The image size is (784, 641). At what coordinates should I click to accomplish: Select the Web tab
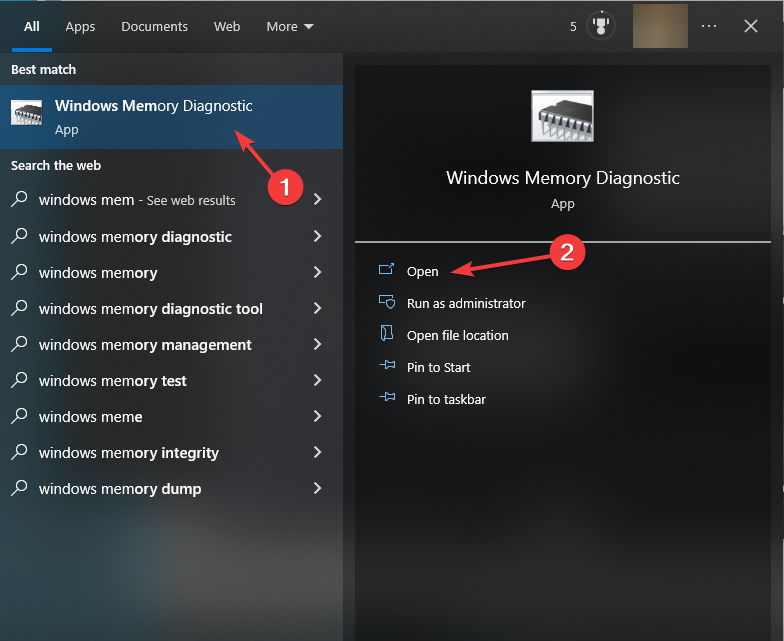click(227, 26)
